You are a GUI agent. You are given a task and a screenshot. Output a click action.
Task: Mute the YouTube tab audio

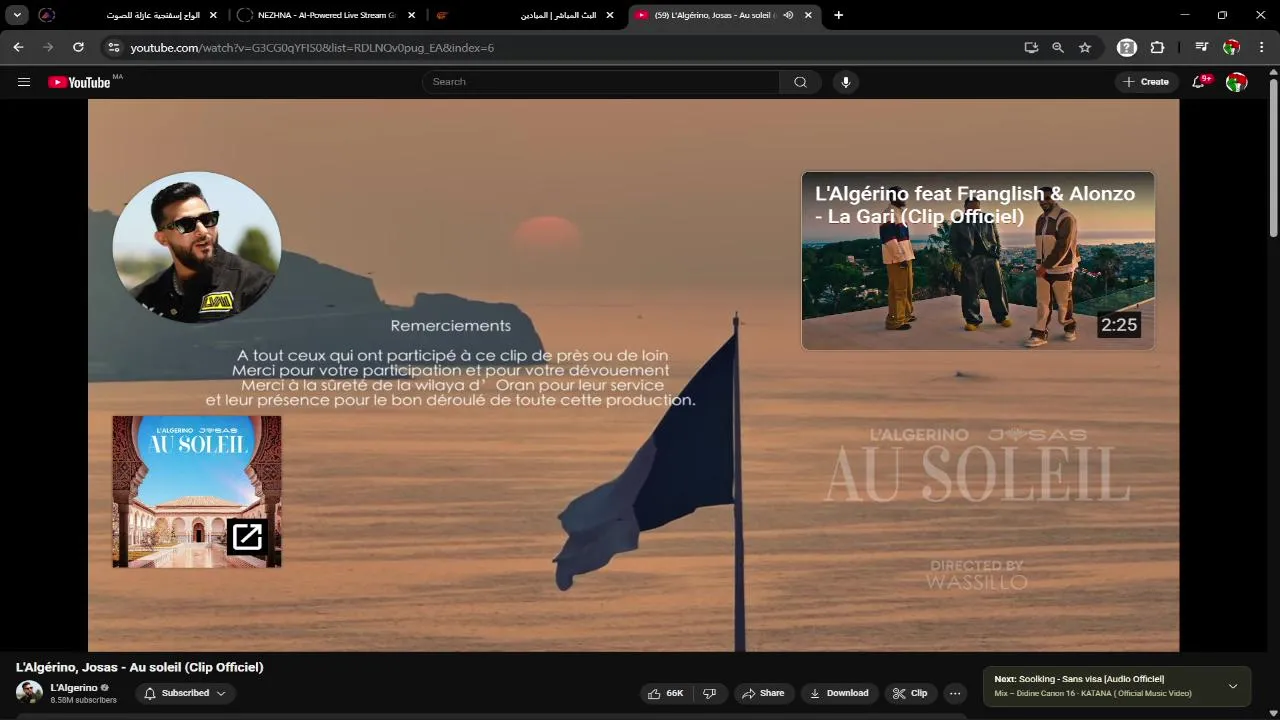(788, 15)
